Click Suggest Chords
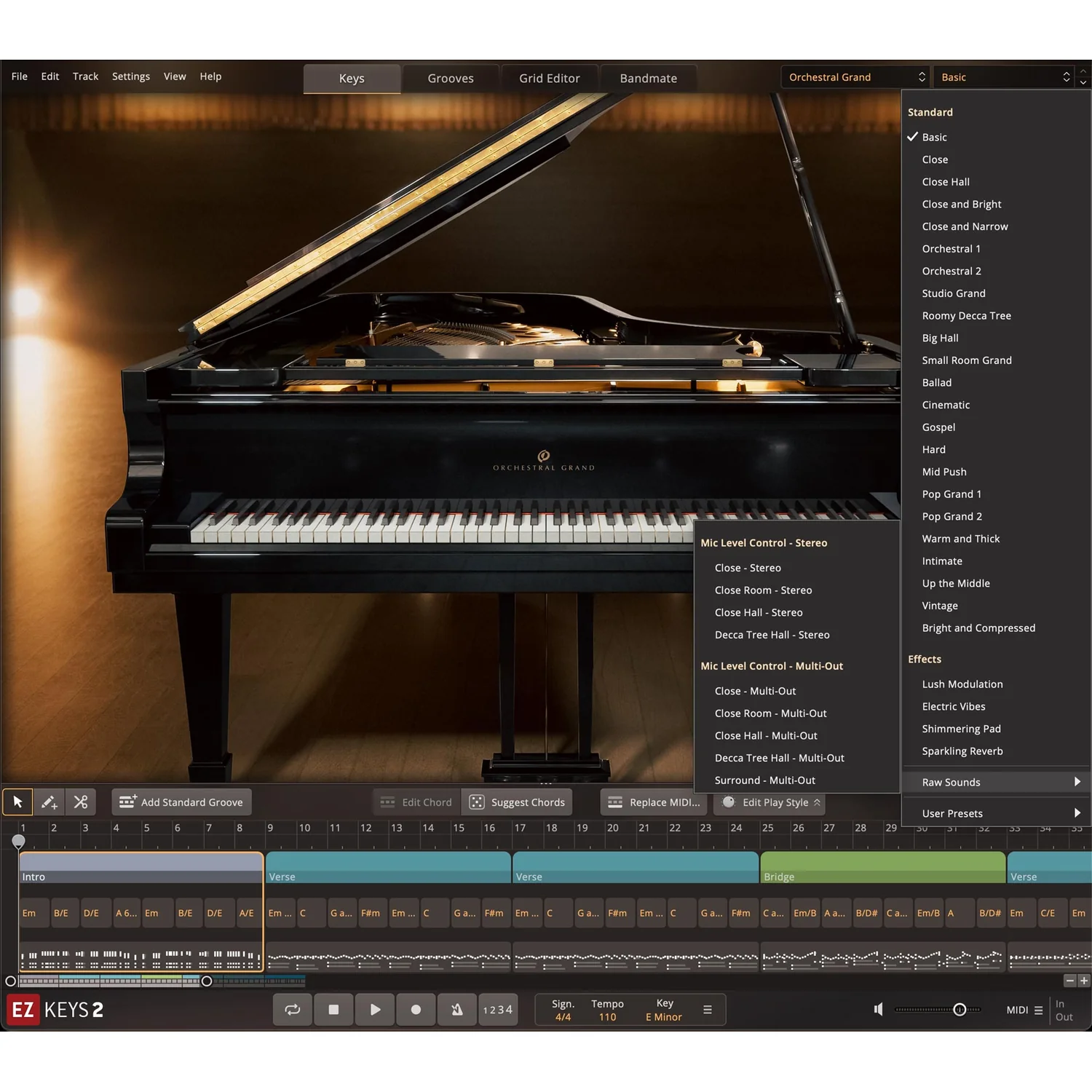This screenshot has width=1092, height=1092. [x=518, y=802]
